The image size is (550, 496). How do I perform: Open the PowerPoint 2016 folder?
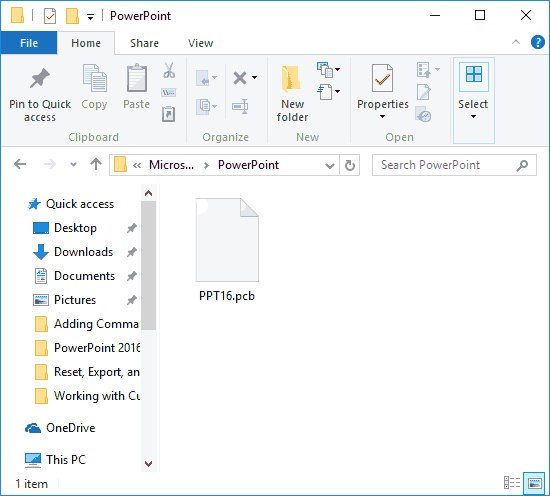pos(87,348)
